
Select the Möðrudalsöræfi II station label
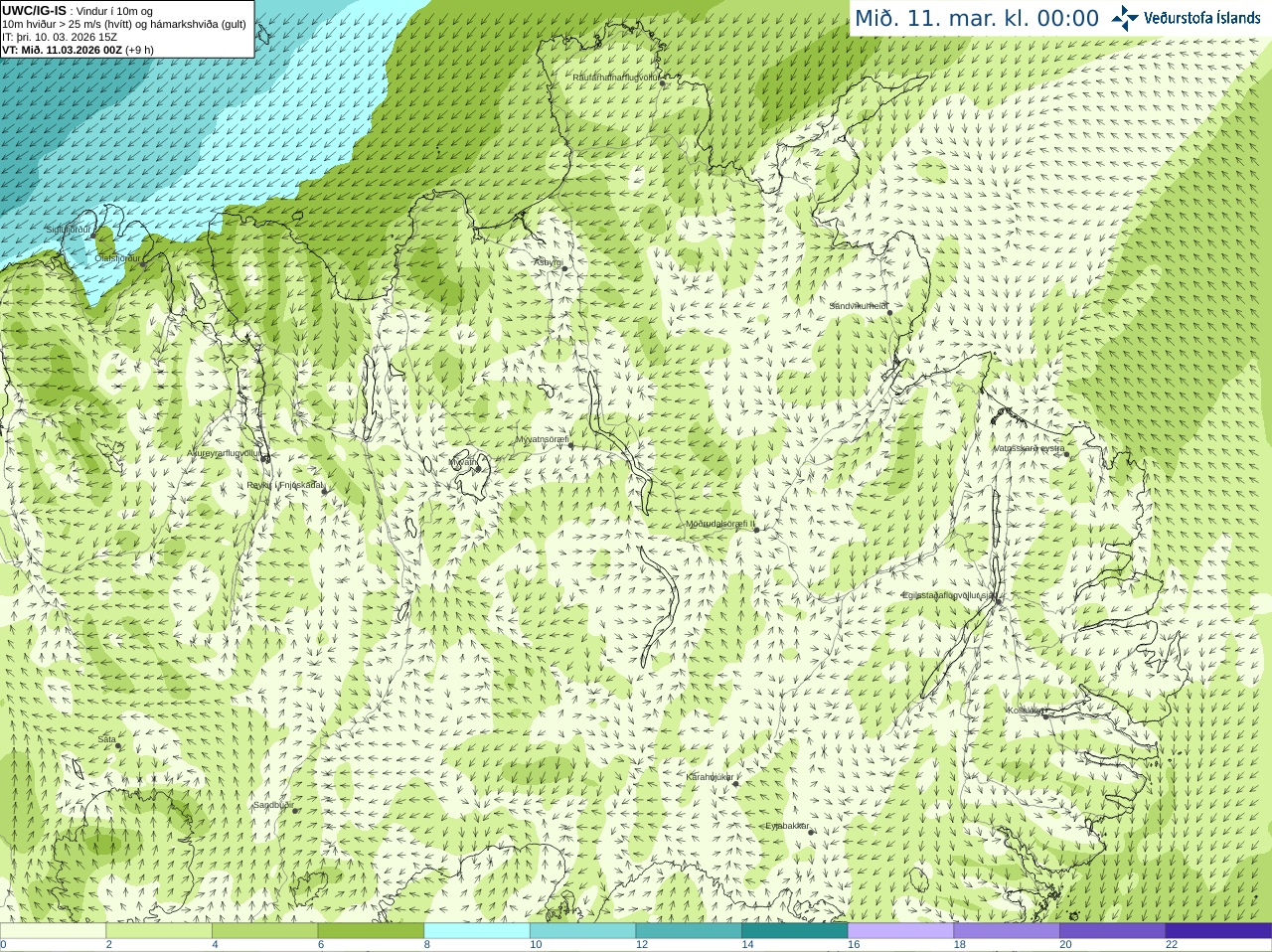pyautogui.click(x=720, y=524)
